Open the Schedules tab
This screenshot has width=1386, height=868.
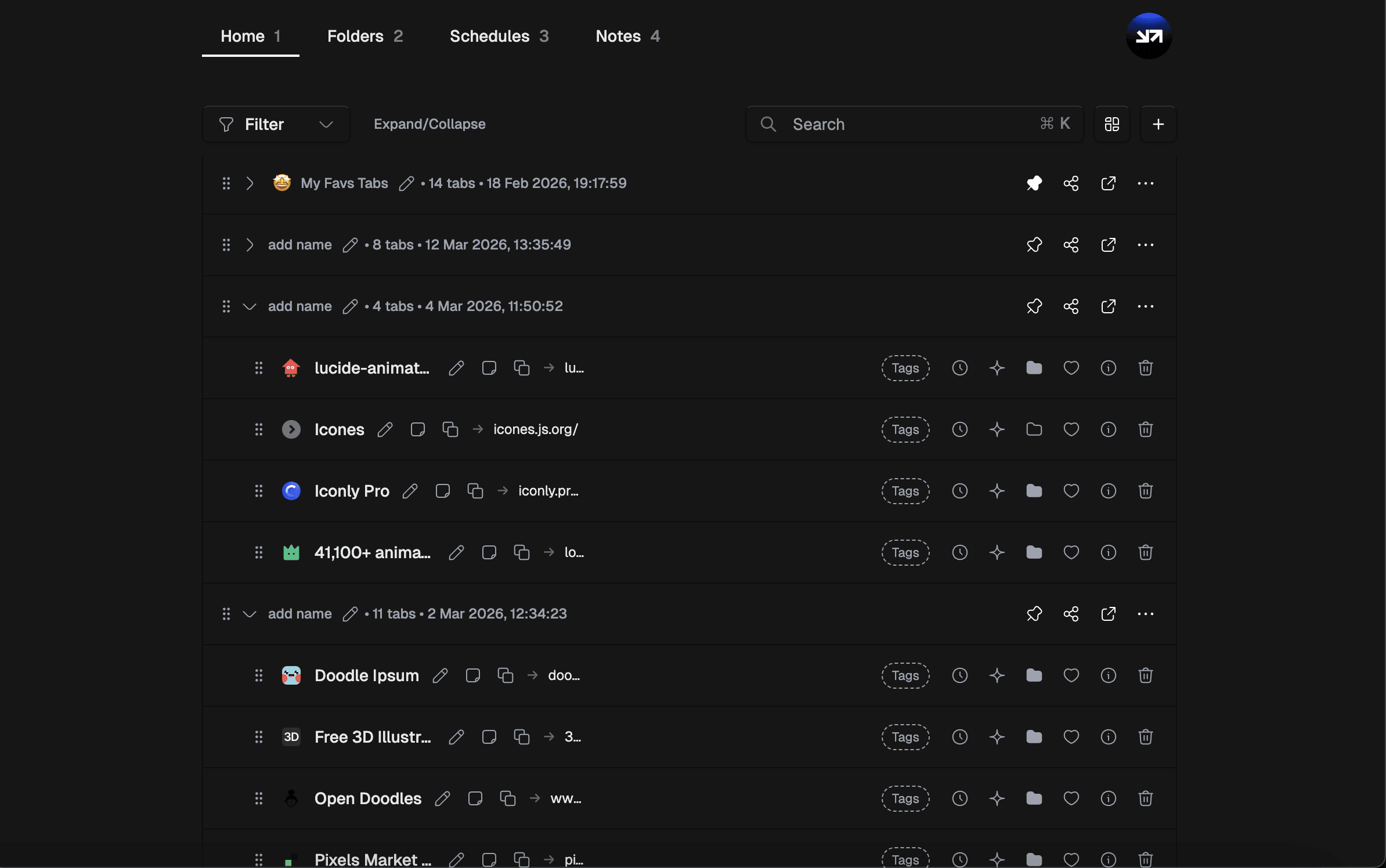pos(499,36)
